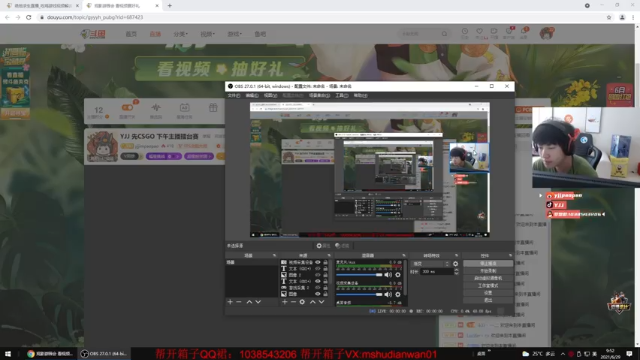The image size is (640, 360).
Task: Open the 视频采集设备 mixer settings gear
Action: click(x=398, y=294)
